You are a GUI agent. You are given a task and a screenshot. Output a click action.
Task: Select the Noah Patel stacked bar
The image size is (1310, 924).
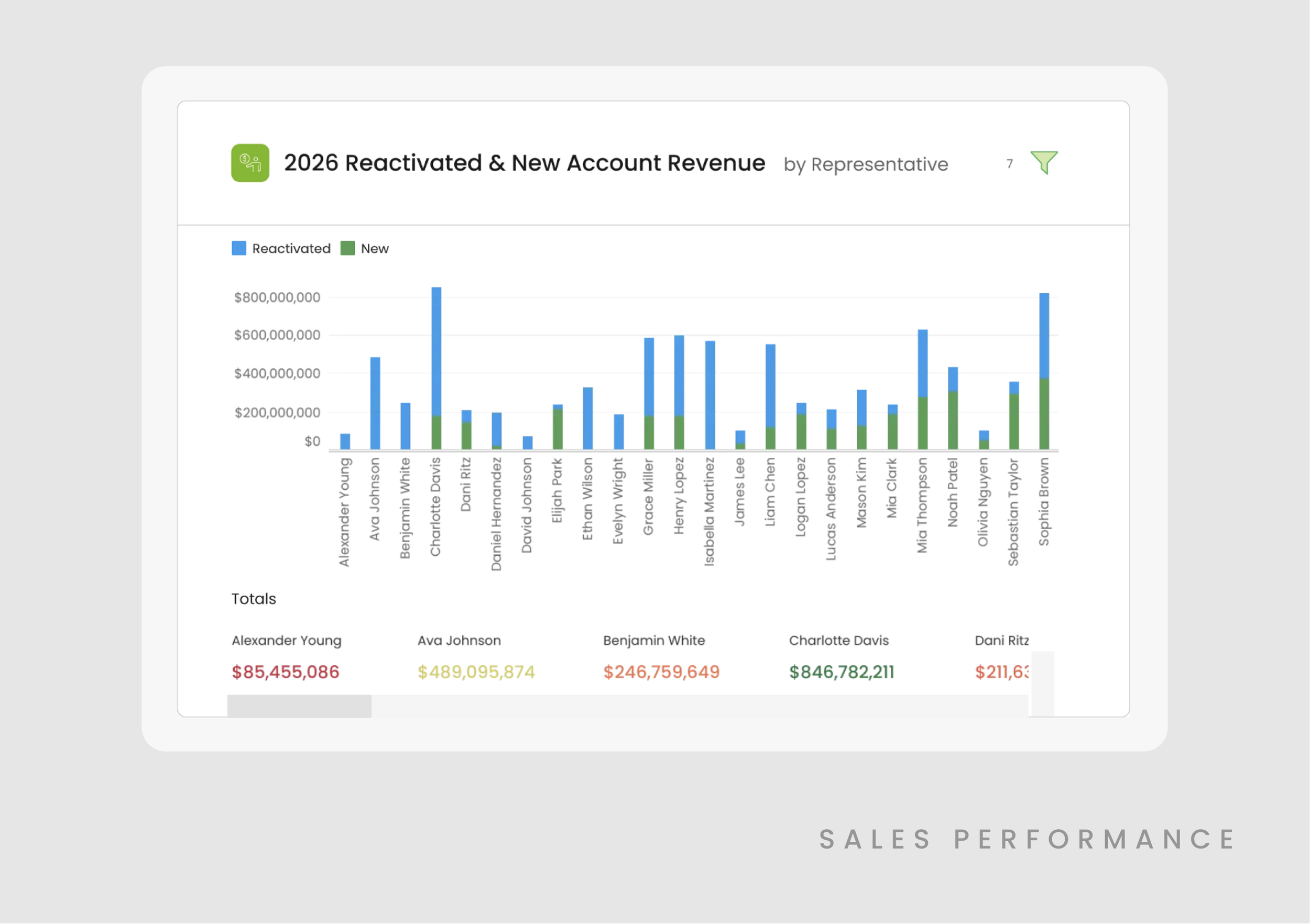click(953, 409)
